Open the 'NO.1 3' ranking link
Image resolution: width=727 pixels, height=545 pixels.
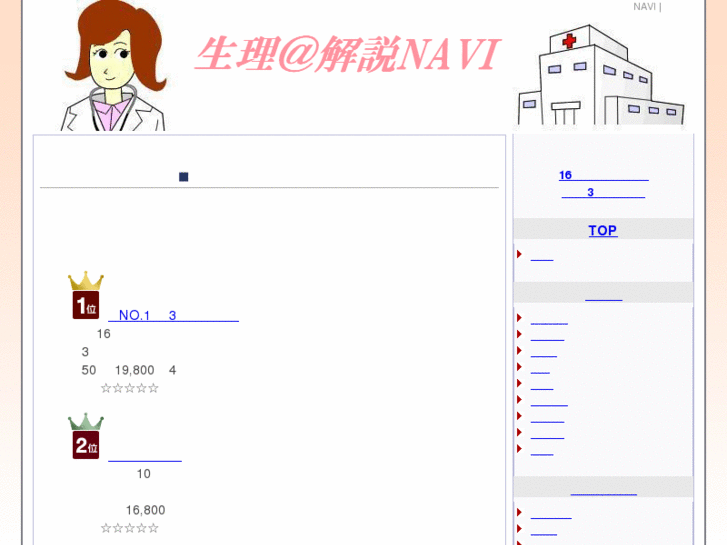coord(173,315)
